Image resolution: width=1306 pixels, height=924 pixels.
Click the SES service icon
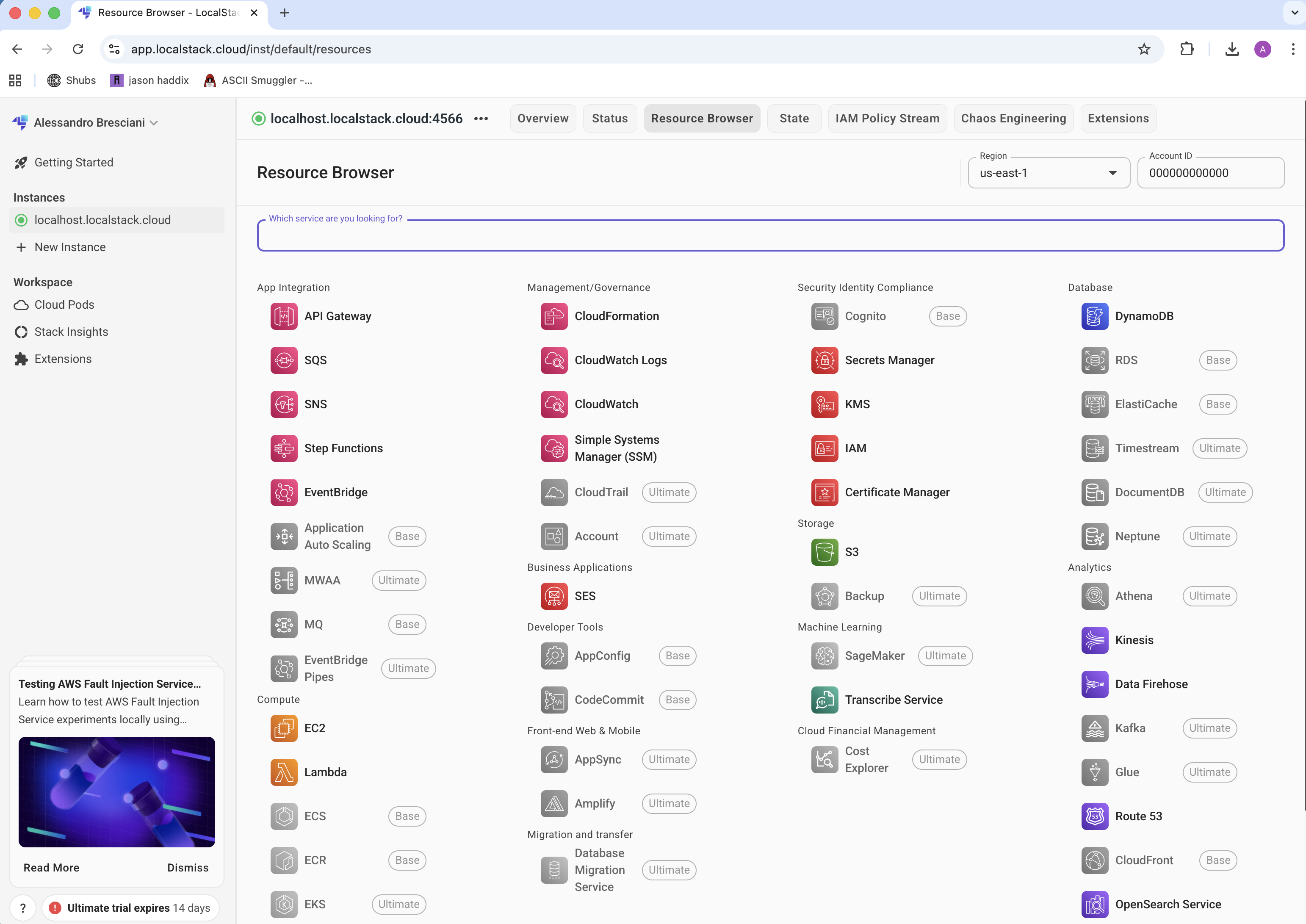point(553,596)
